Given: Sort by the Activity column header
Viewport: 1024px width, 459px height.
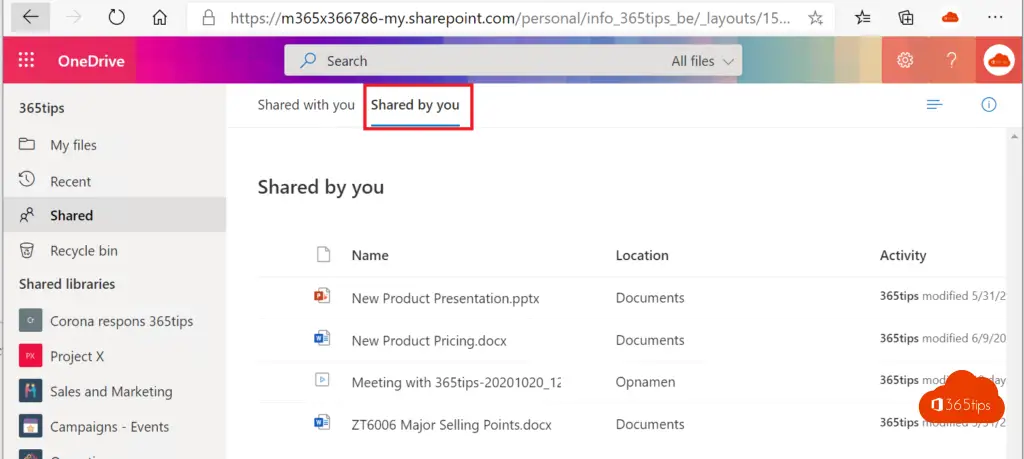Looking at the screenshot, I should [x=903, y=255].
